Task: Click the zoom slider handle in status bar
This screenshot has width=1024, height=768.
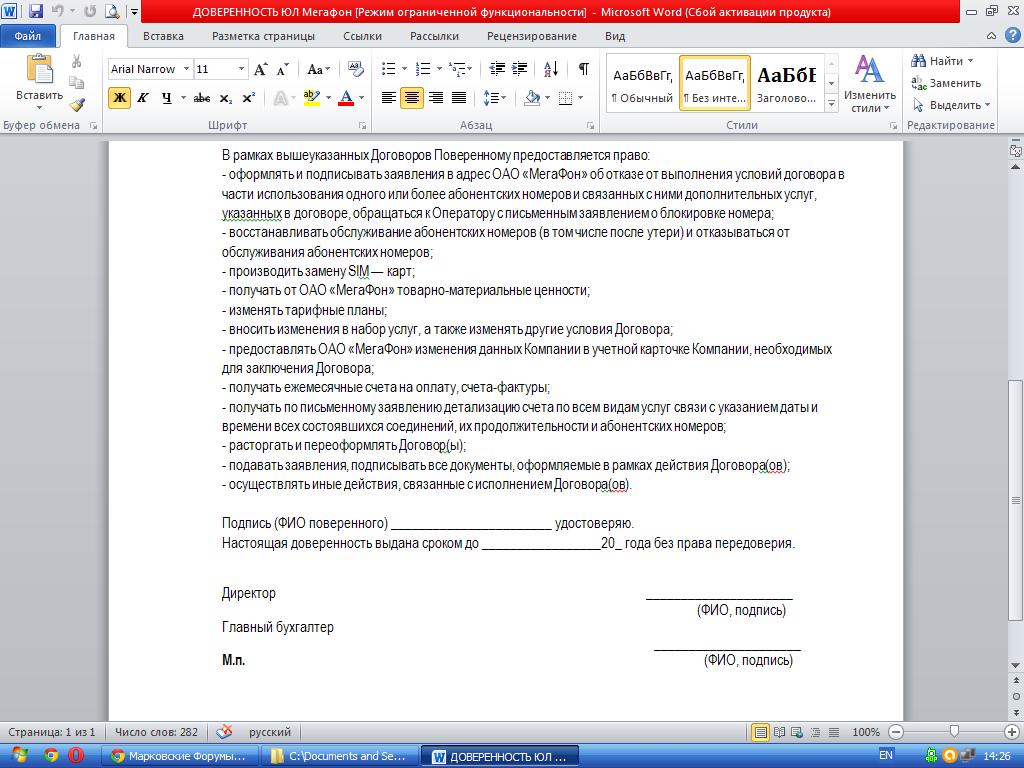Action: point(955,732)
